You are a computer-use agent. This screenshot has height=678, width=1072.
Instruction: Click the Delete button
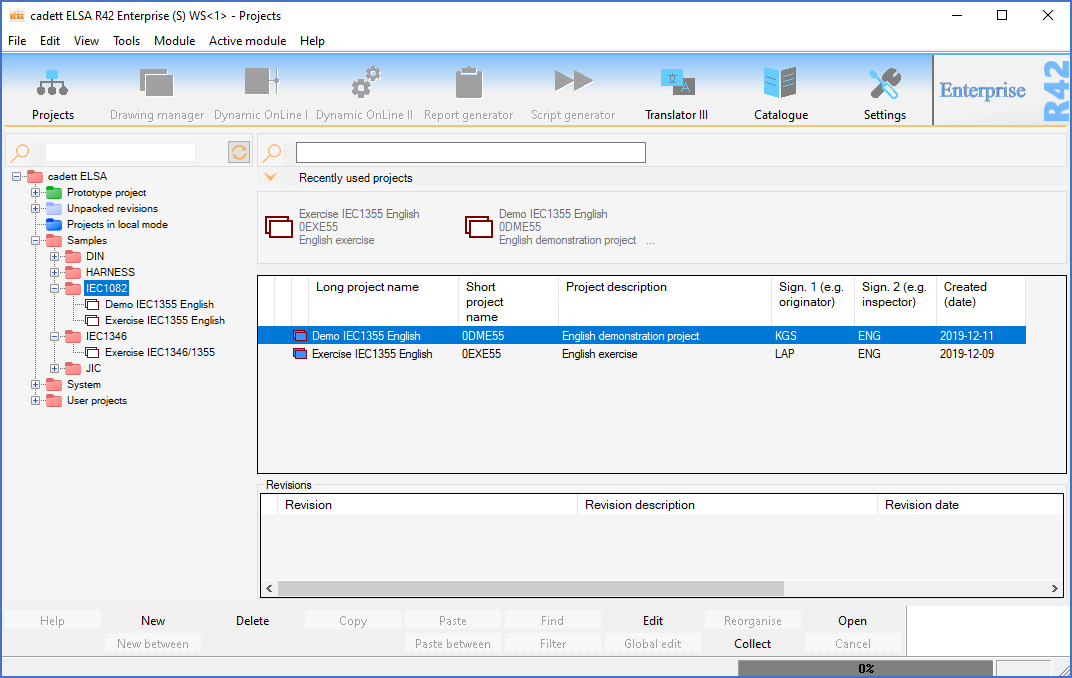(x=252, y=621)
